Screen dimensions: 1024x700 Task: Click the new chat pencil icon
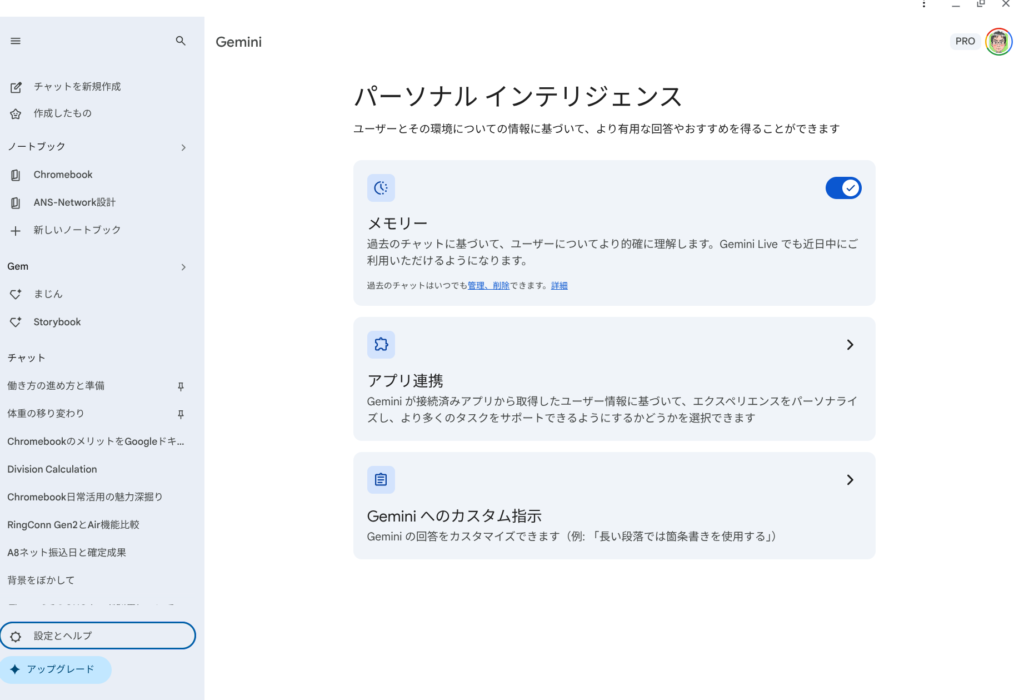[15, 87]
